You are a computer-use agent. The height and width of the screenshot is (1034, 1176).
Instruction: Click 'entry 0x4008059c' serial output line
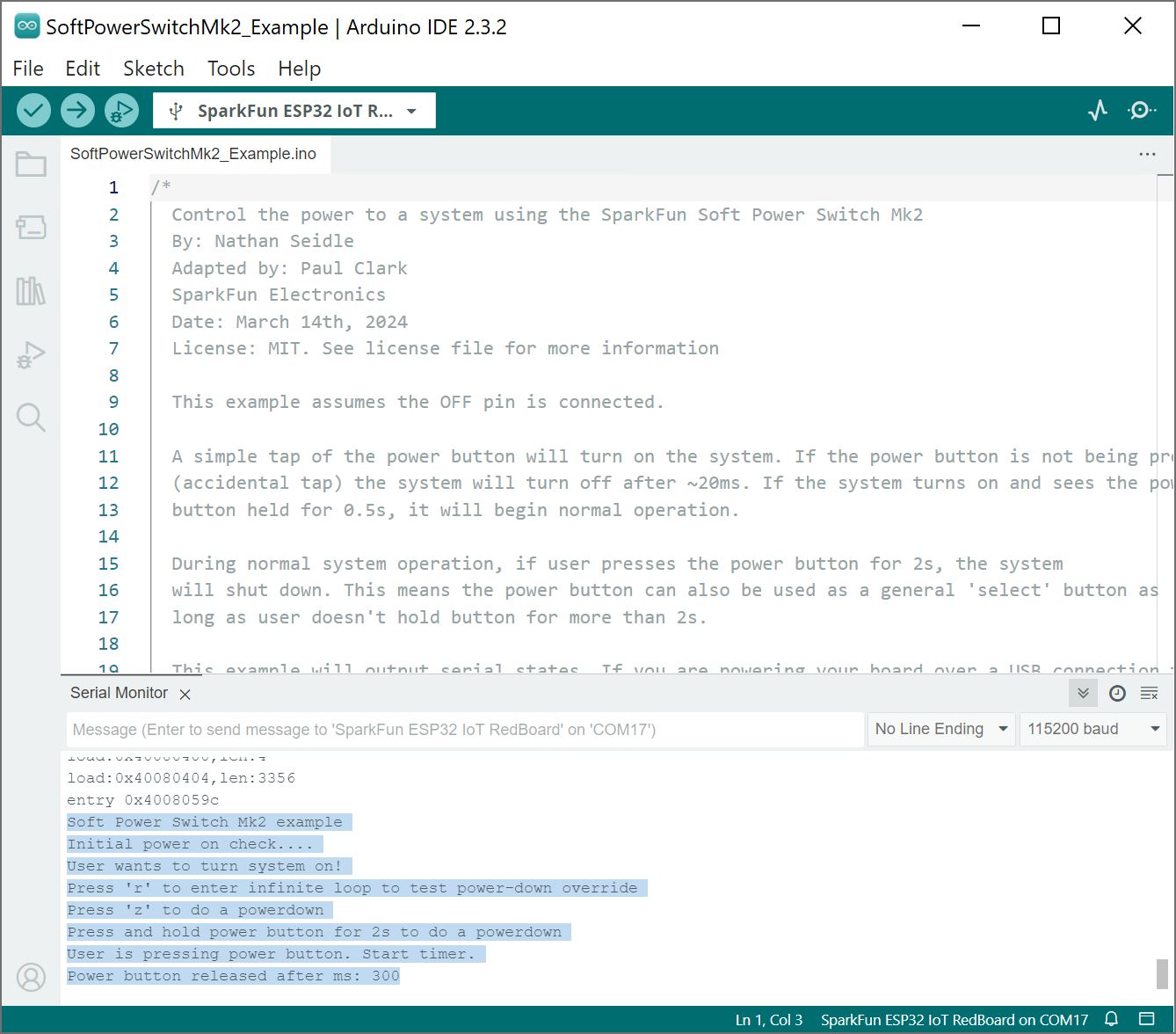[x=143, y=800]
